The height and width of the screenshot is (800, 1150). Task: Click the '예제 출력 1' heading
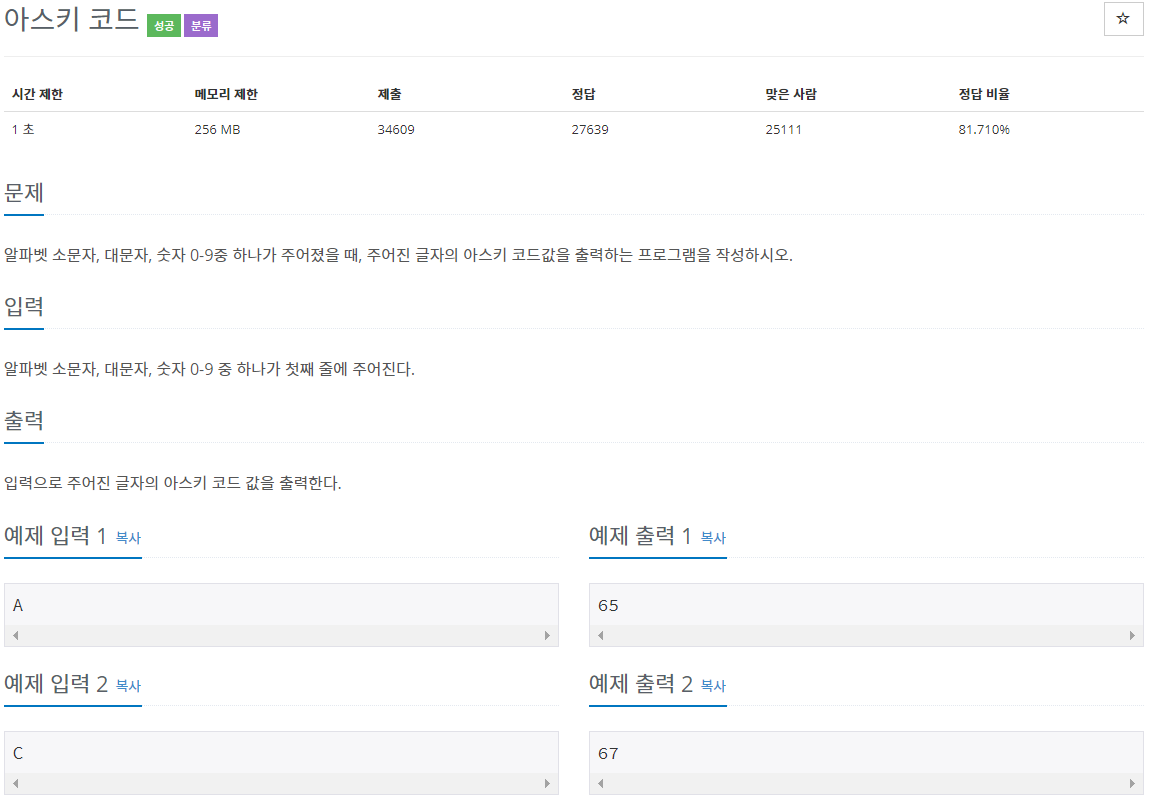pyautogui.click(x=640, y=536)
